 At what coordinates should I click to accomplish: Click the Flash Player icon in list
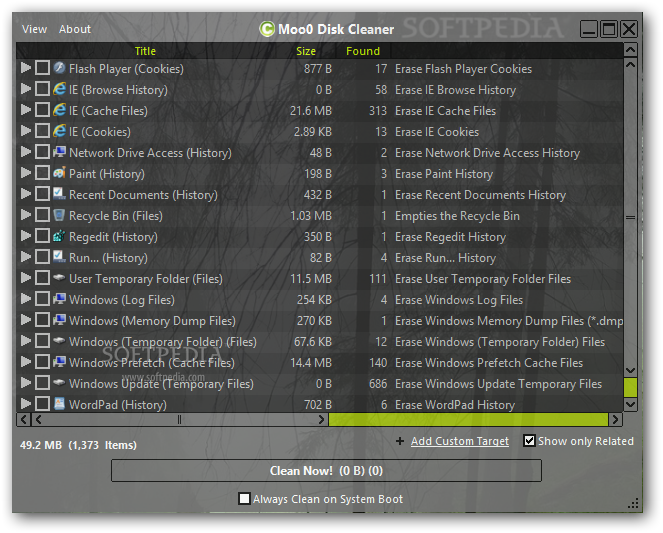pyautogui.click(x=59, y=68)
